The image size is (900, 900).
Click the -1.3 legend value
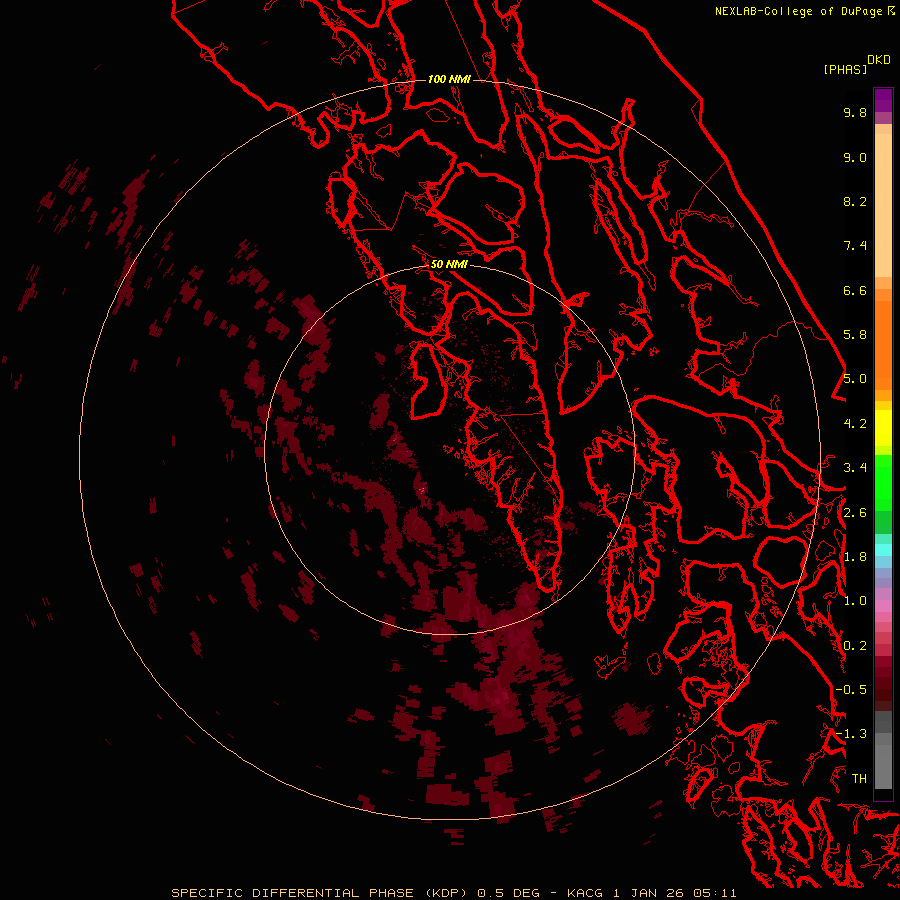click(851, 734)
